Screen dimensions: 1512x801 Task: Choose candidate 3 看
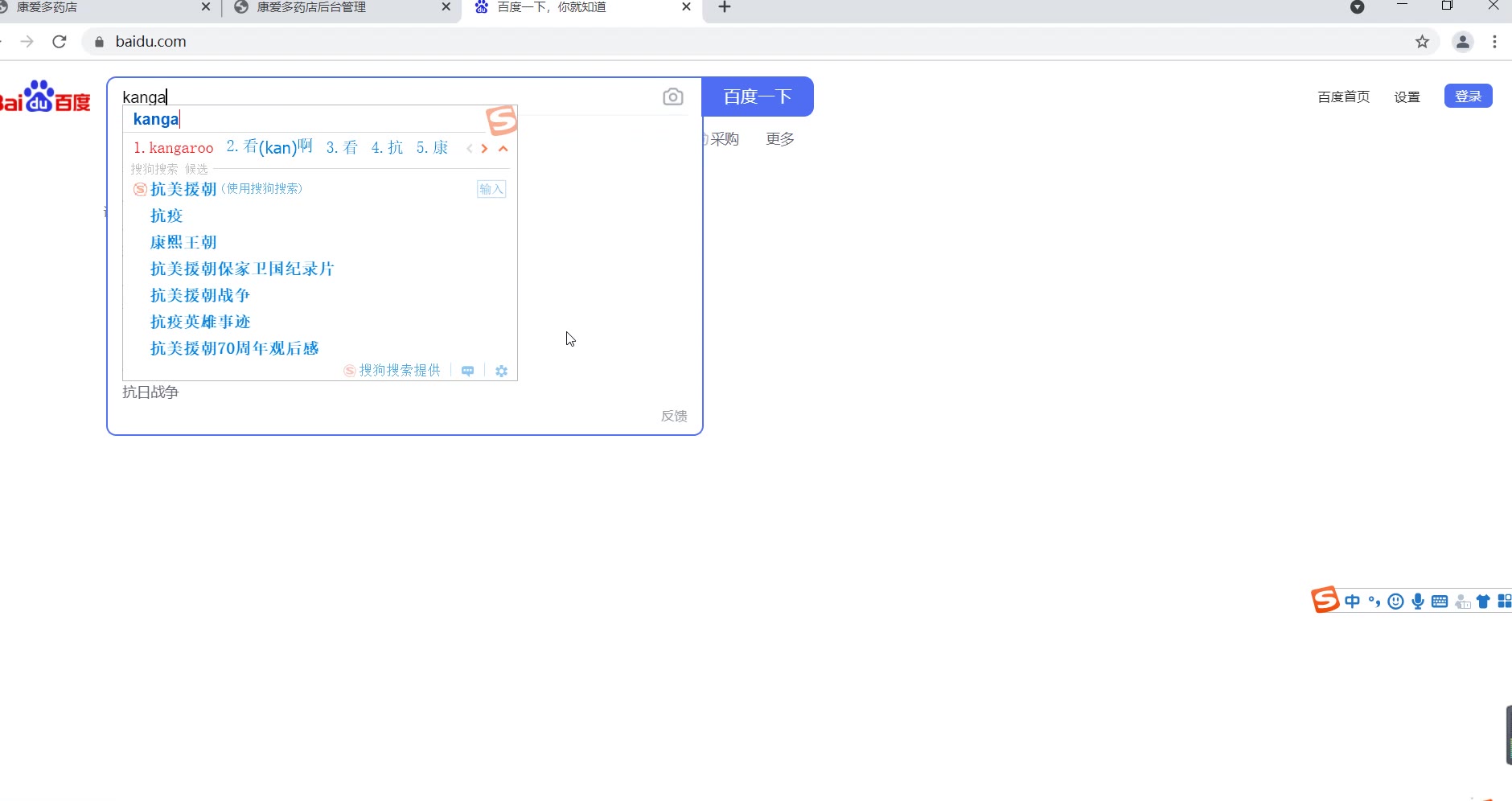pos(342,148)
